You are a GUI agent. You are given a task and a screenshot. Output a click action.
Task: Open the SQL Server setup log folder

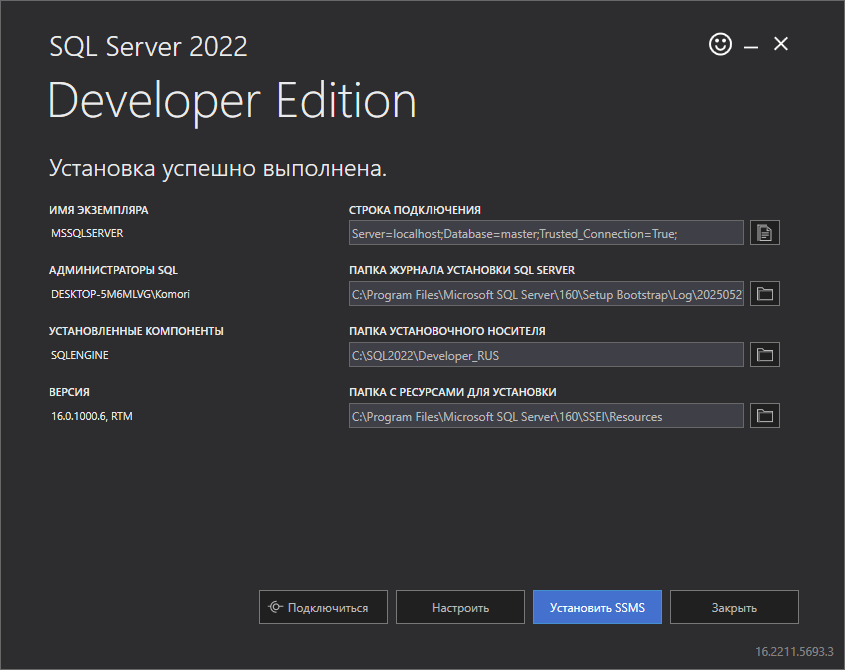click(x=764, y=294)
